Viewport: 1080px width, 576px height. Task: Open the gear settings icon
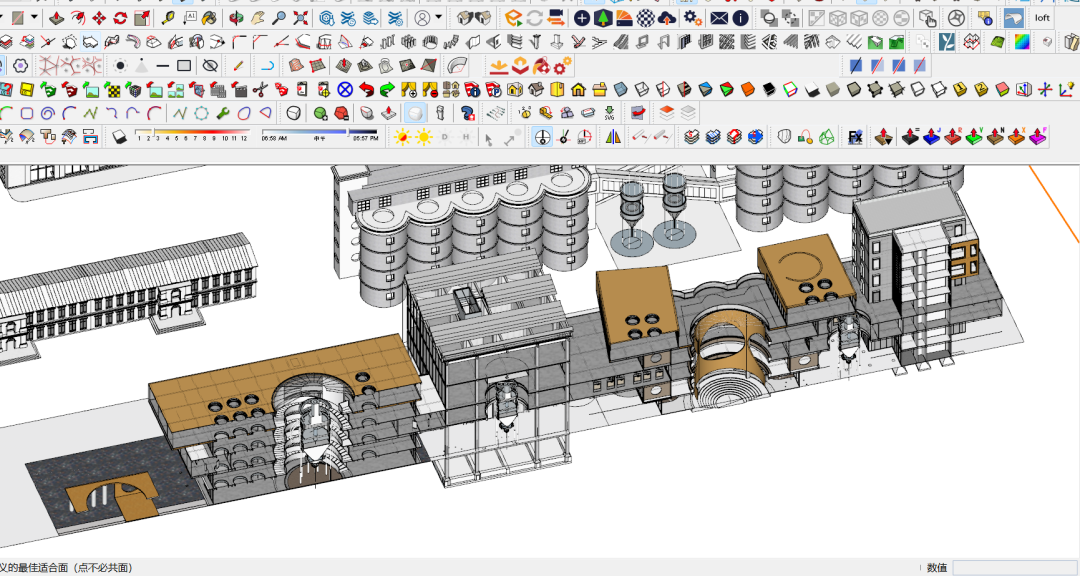[x=692, y=18]
